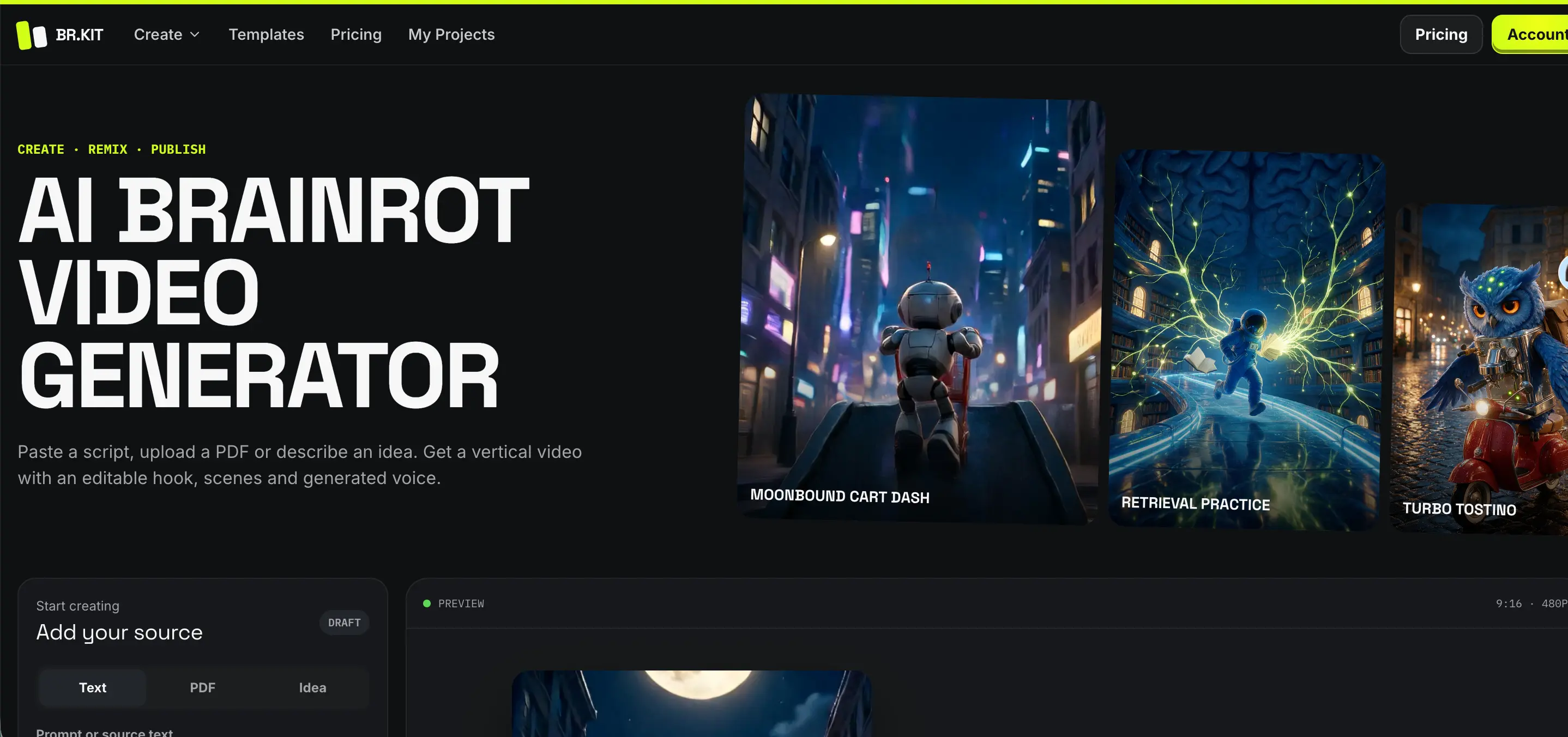This screenshot has width=1568, height=737.
Task: Select the Text source tab
Action: 93,688
